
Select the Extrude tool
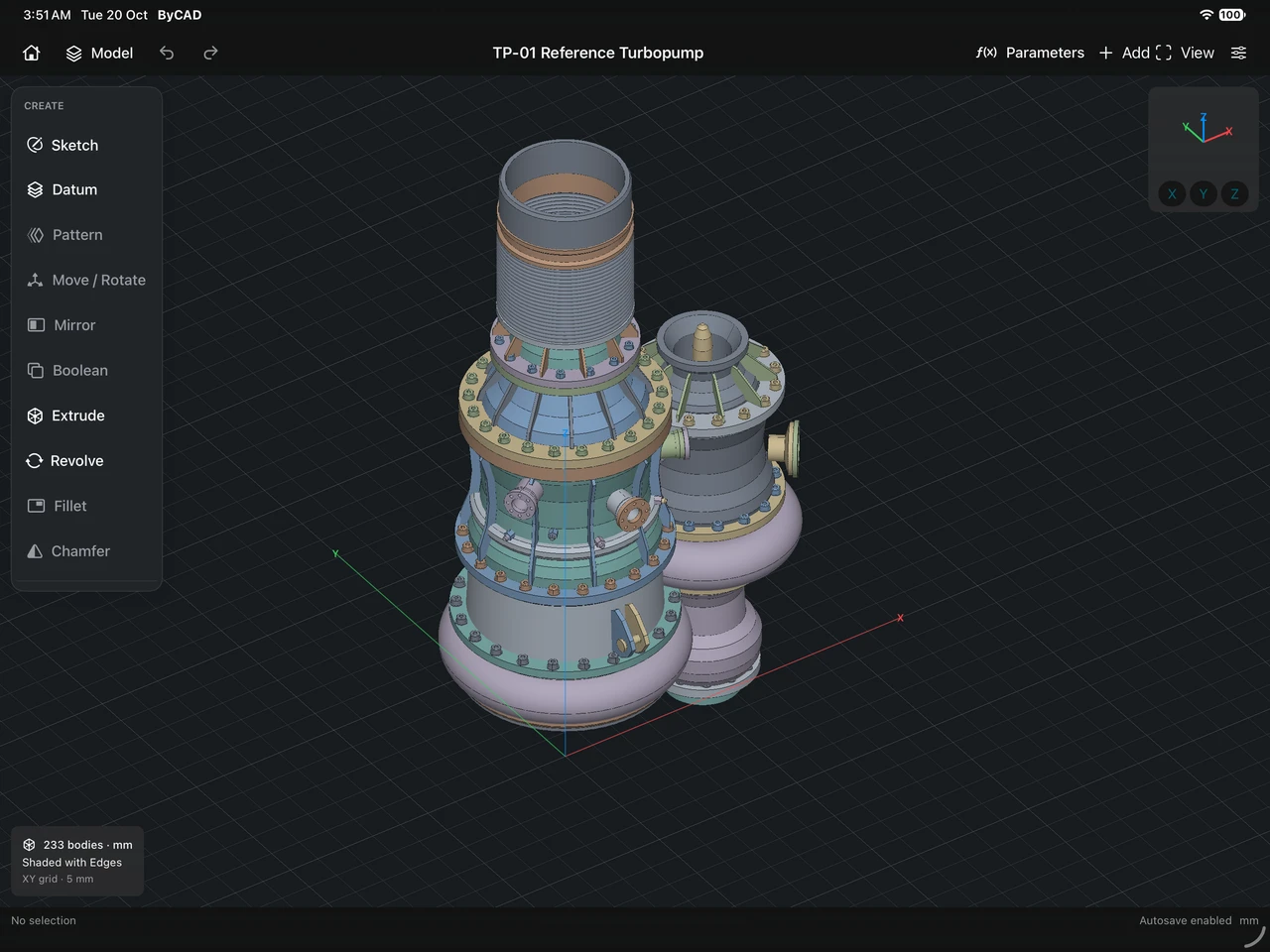pyautogui.click(x=86, y=416)
